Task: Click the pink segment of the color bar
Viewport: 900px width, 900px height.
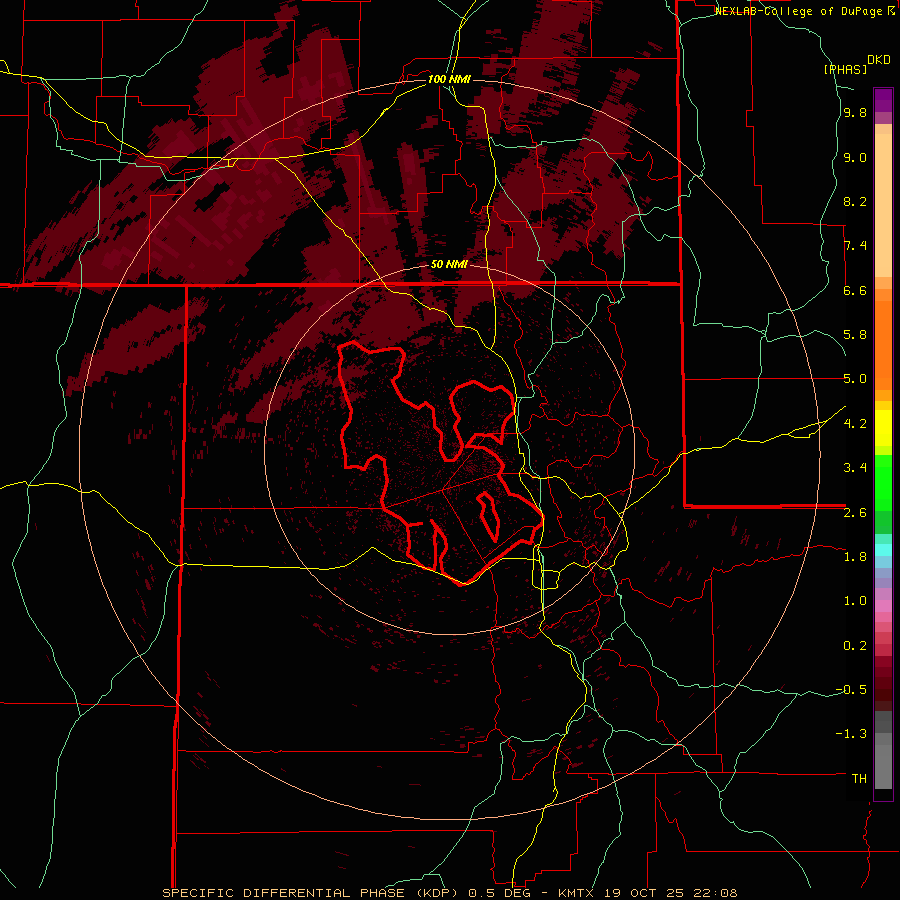Action: pos(883,606)
